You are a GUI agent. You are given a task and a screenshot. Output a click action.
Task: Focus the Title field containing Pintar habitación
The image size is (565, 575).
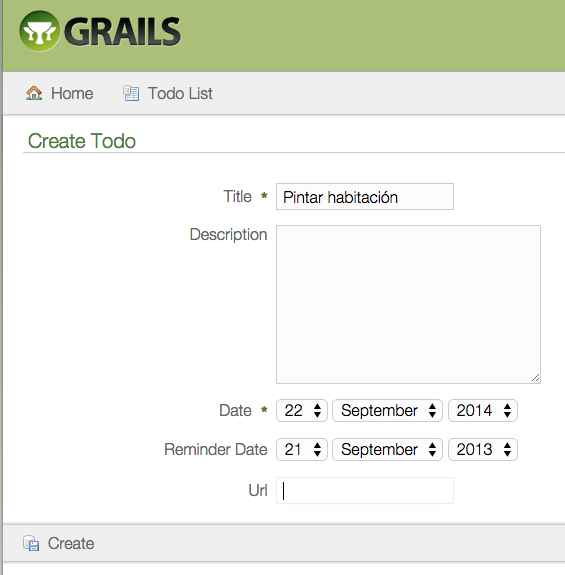pyautogui.click(x=365, y=197)
